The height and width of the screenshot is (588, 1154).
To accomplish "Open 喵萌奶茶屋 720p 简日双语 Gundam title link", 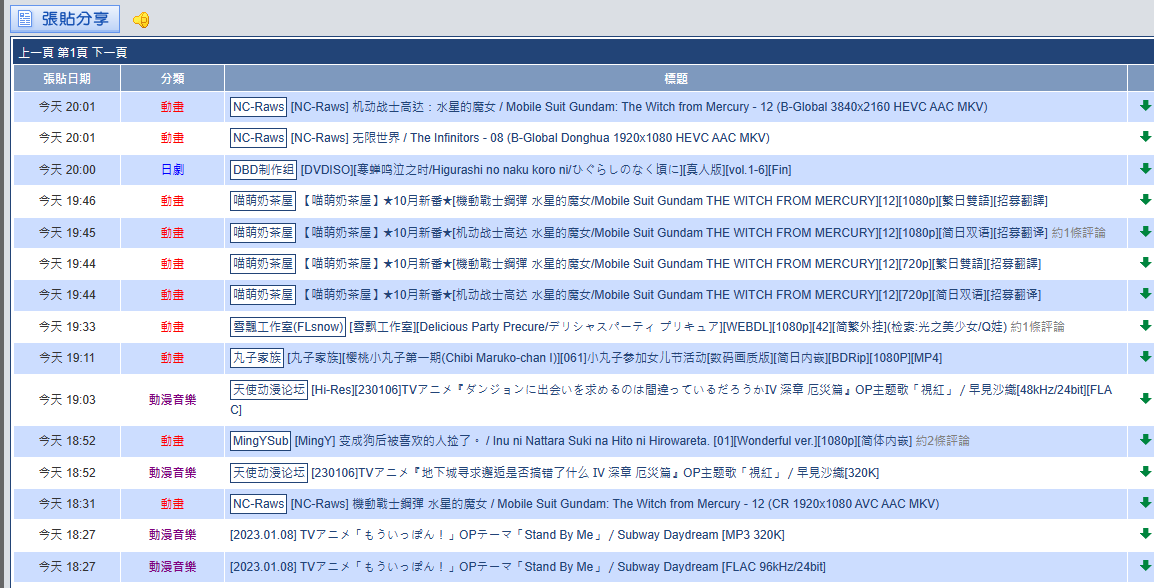I will point(670,294).
